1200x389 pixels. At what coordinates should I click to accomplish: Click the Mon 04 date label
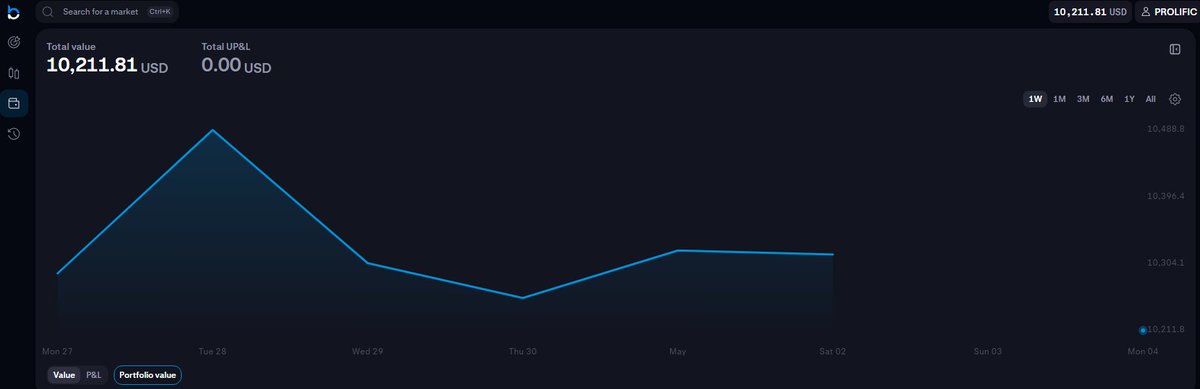coord(1143,351)
